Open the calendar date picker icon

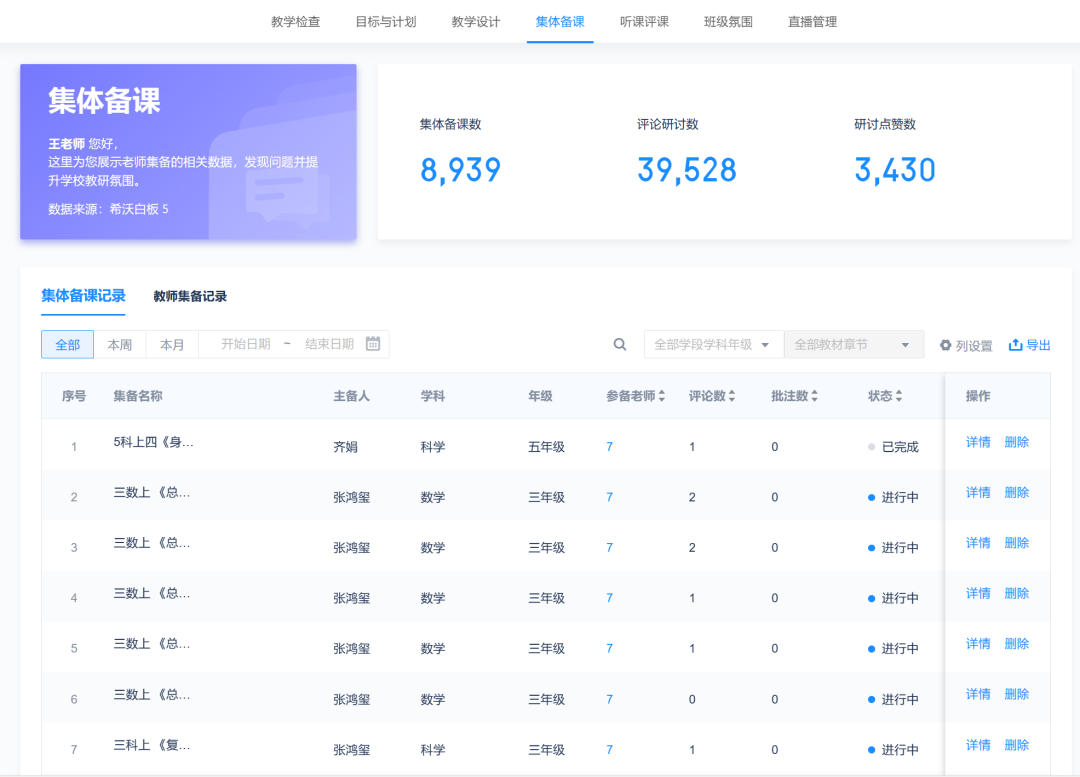tap(373, 344)
